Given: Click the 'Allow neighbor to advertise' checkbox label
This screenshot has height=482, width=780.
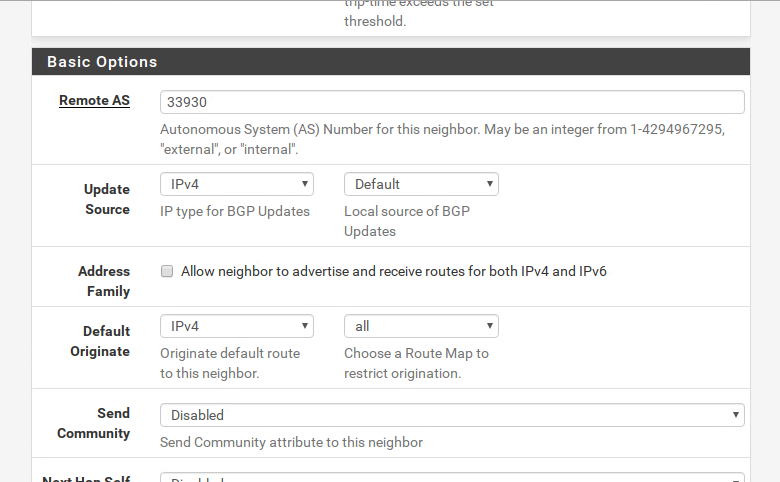Looking at the screenshot, I should (393, 271).
